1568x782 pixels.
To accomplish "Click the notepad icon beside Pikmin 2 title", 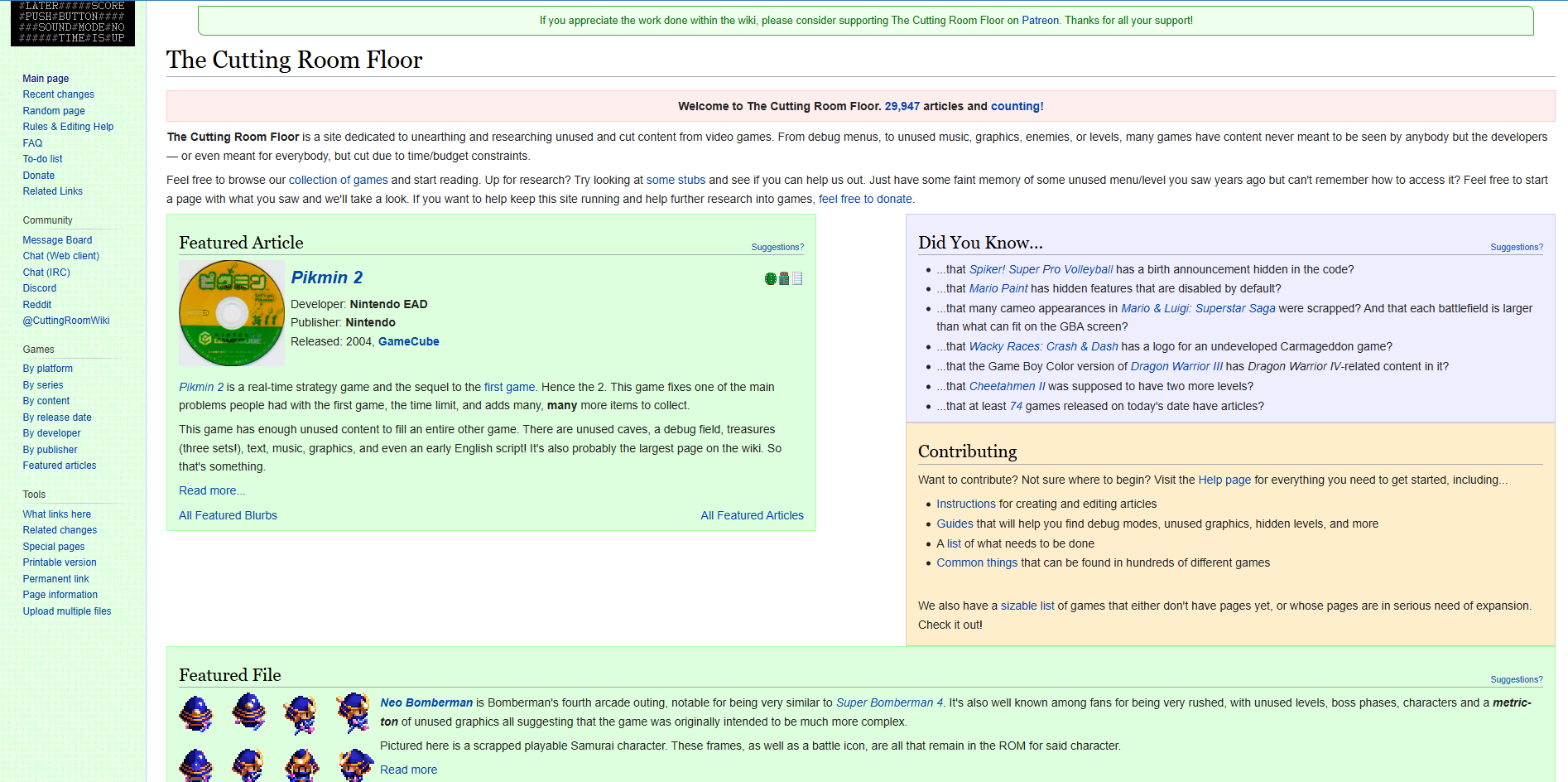I will tap(797, 278).
